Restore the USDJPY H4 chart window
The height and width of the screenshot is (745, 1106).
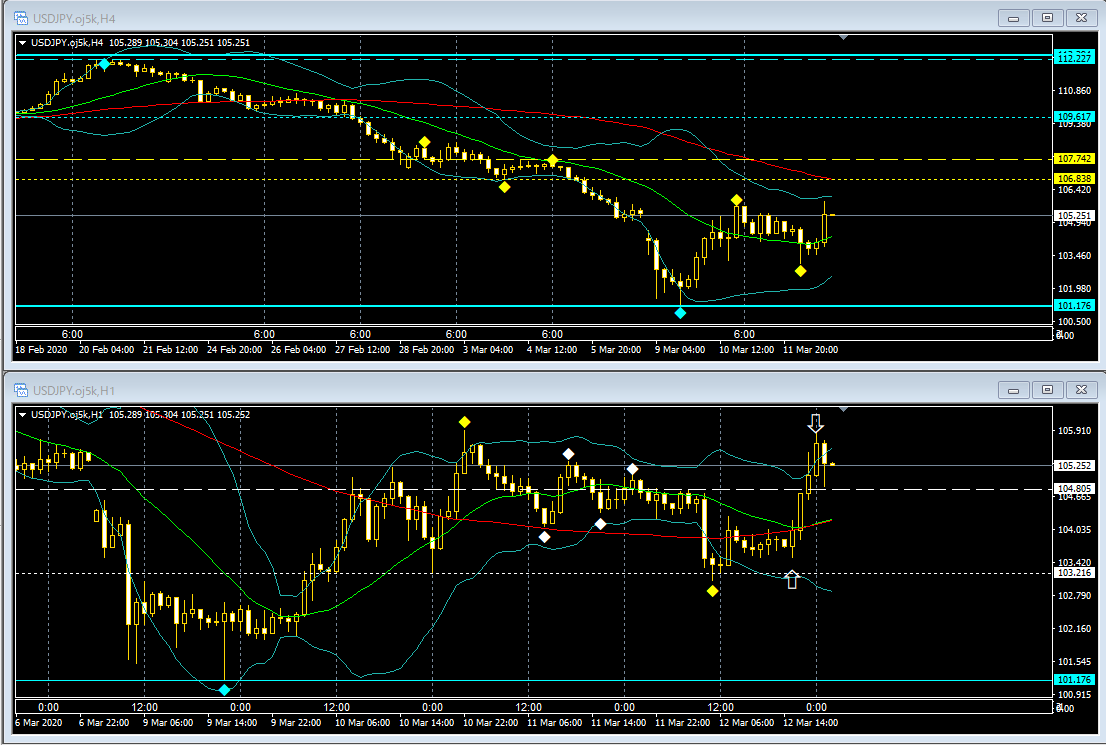tap(1047, 18)
